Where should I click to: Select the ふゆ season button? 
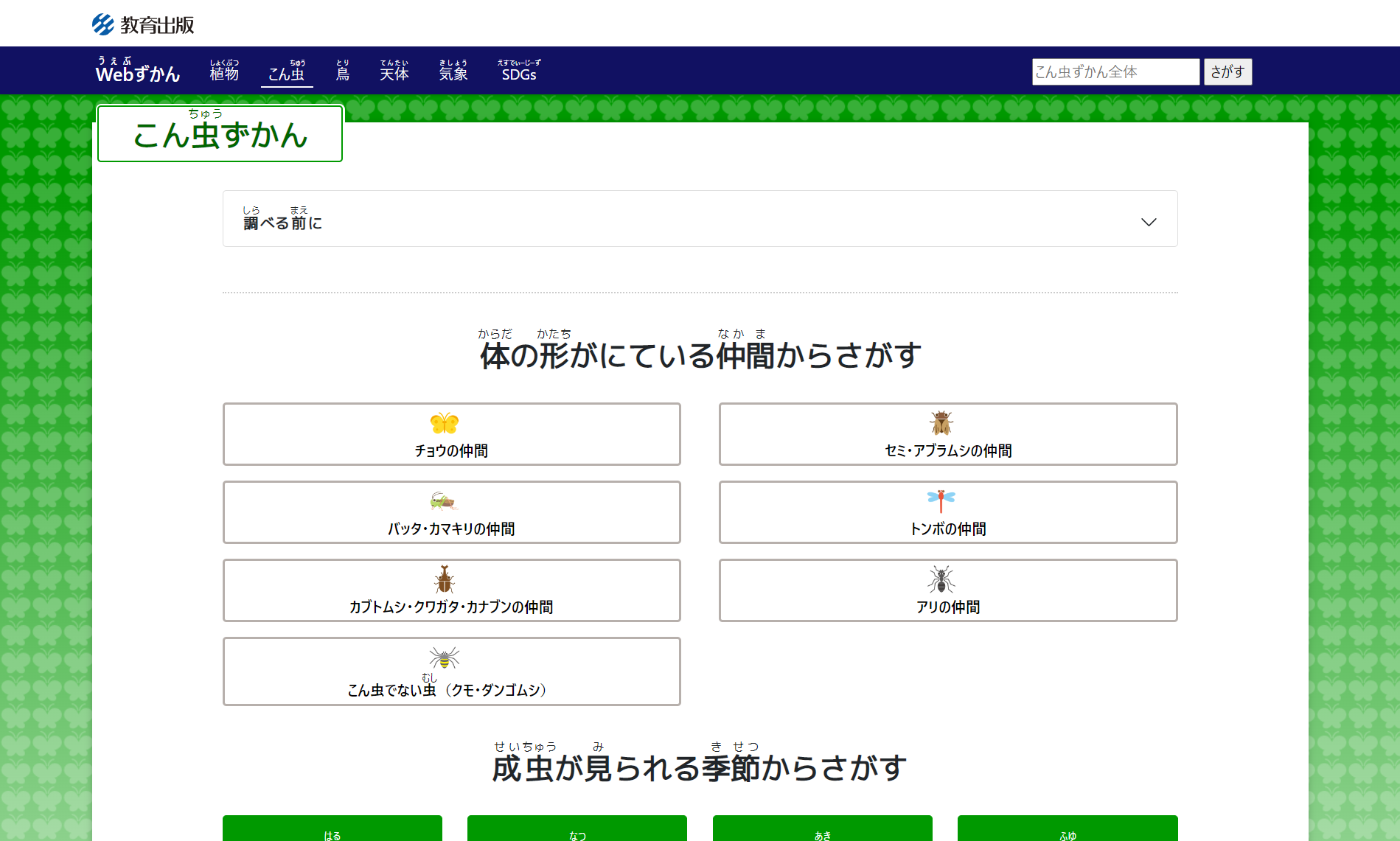click(x=1068, y=828)
